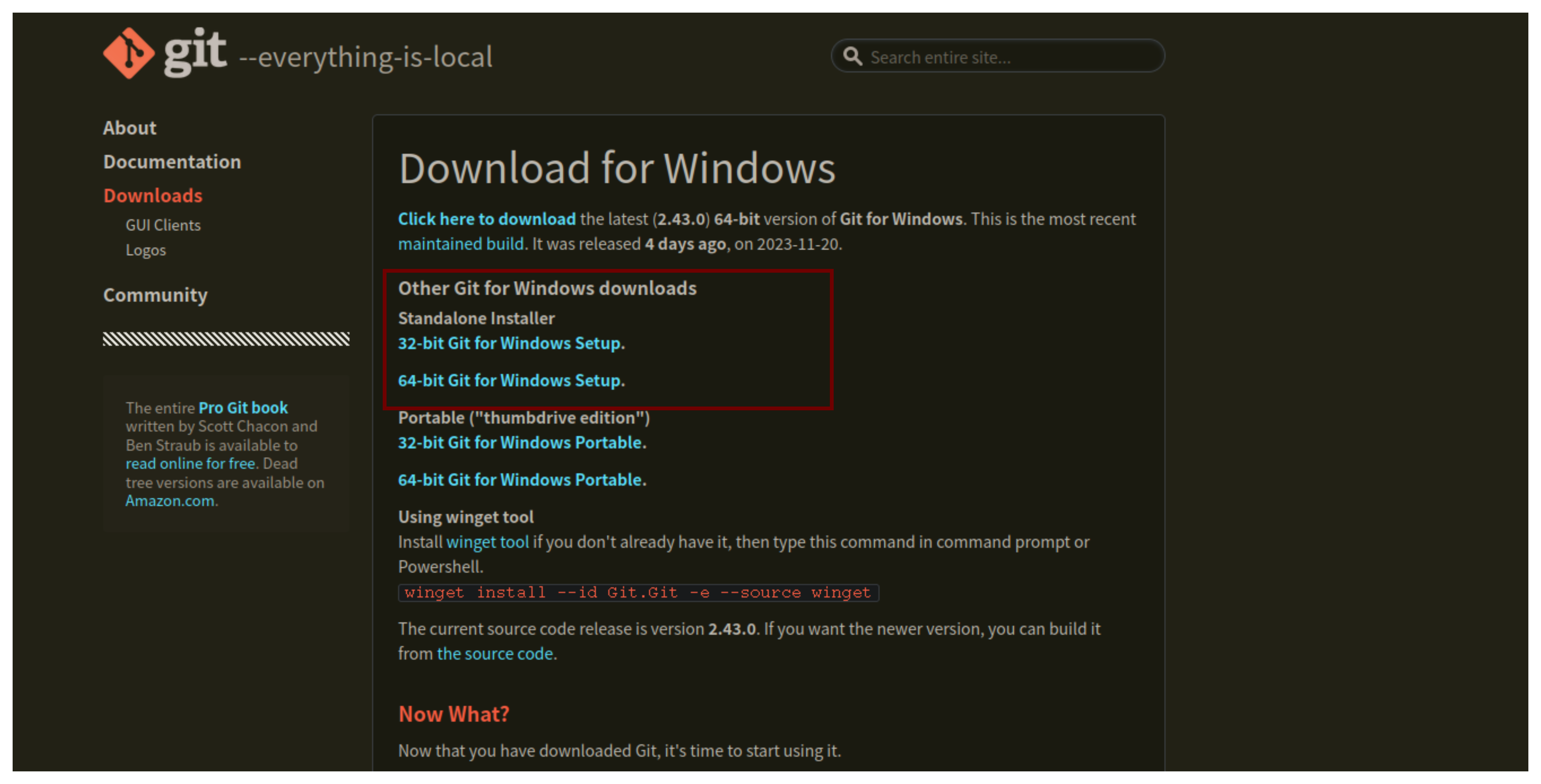1541x784 pixels.
Task: Open the Amazon.com link
Action: [x=170, y=501]
